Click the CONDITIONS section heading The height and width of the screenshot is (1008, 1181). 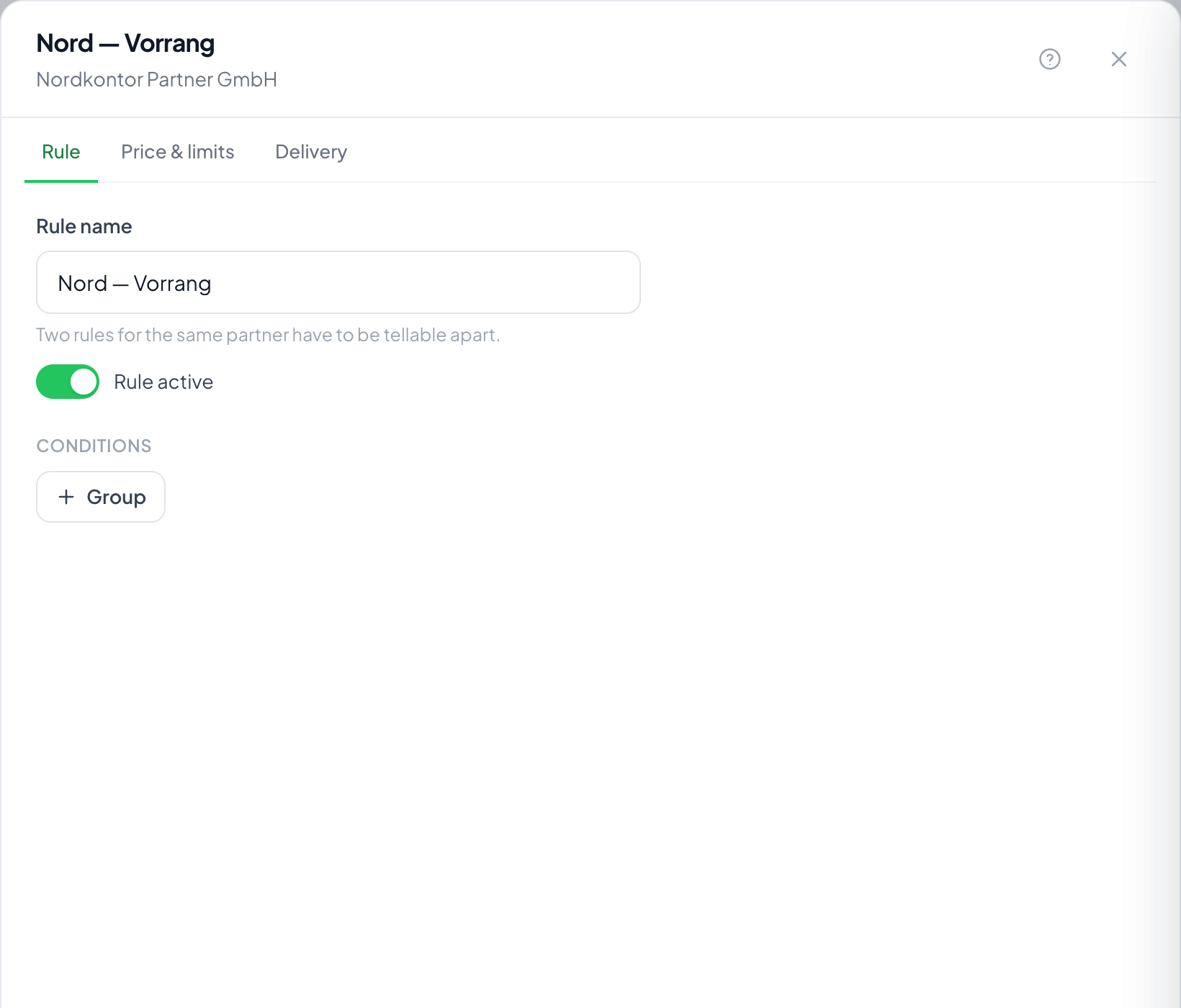tap(94, 446)
